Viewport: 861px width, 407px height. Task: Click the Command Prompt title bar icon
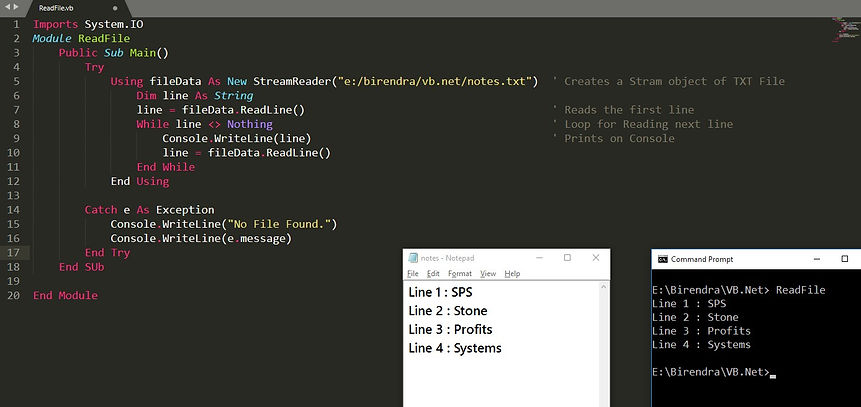[x=663, y=259]
